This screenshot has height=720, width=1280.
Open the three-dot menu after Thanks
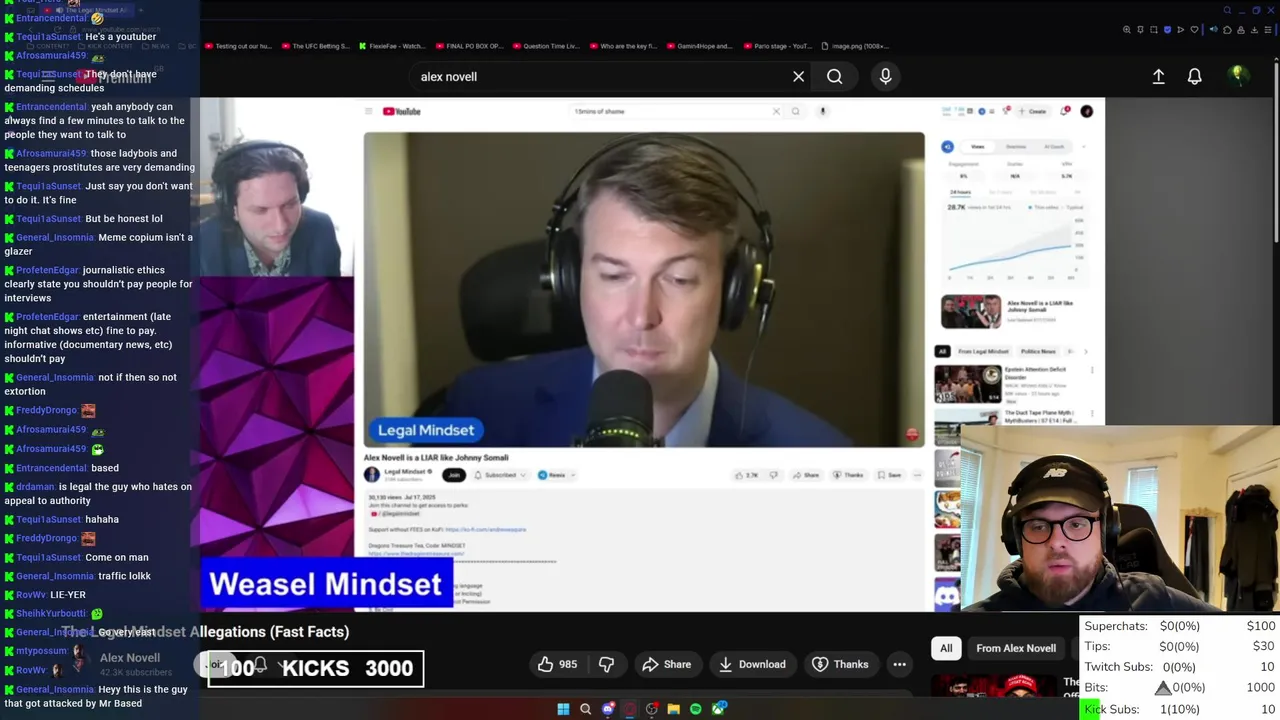click(x=899, y=664)
